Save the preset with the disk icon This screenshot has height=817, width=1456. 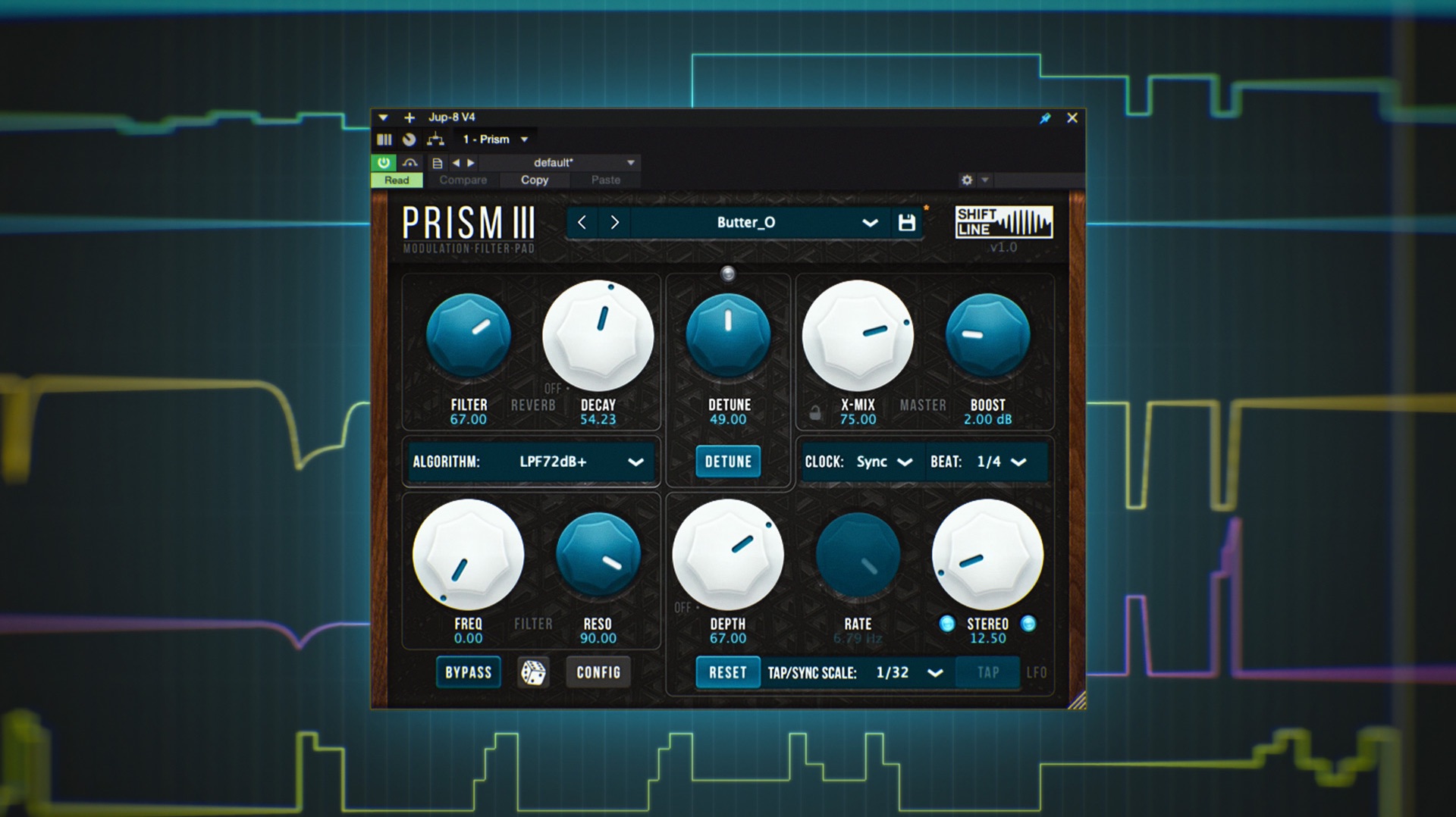coord(907,222)
